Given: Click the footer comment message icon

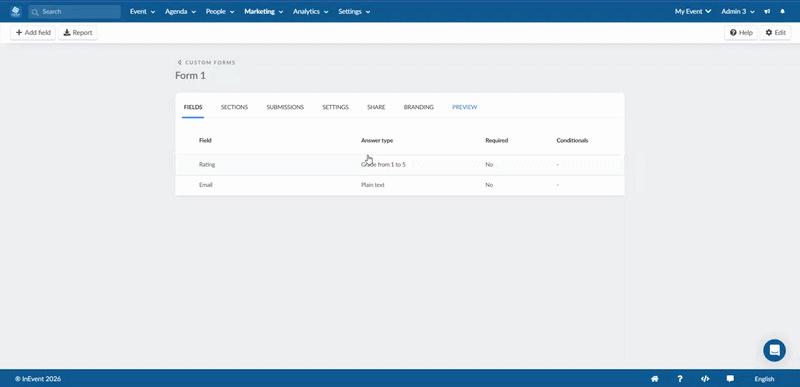Looking at the screenshot, I should pos(730,379).
